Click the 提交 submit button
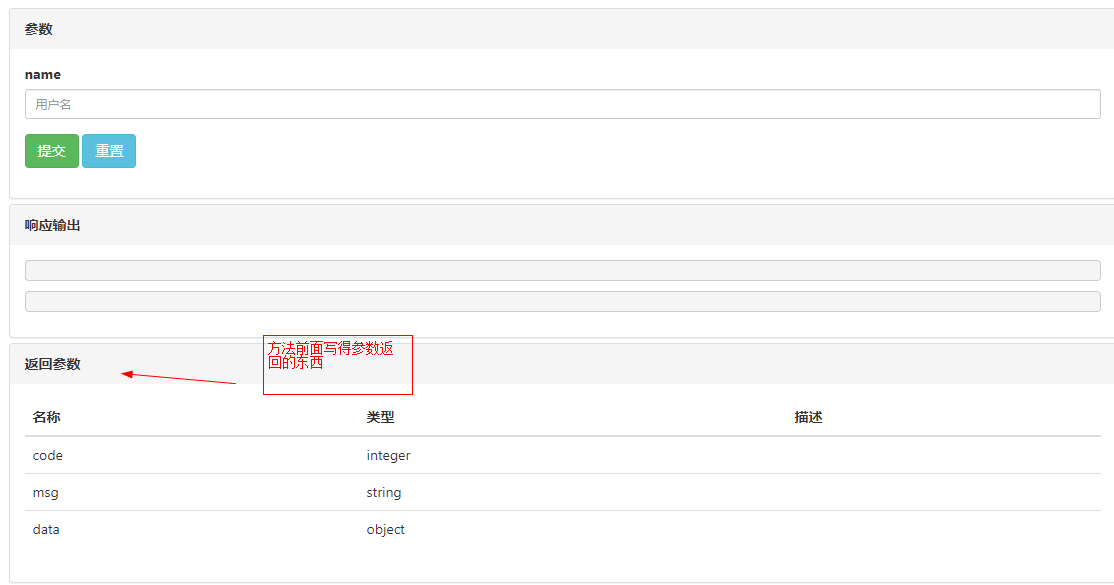The image size is (1114, 585). (x=51, y=150)
